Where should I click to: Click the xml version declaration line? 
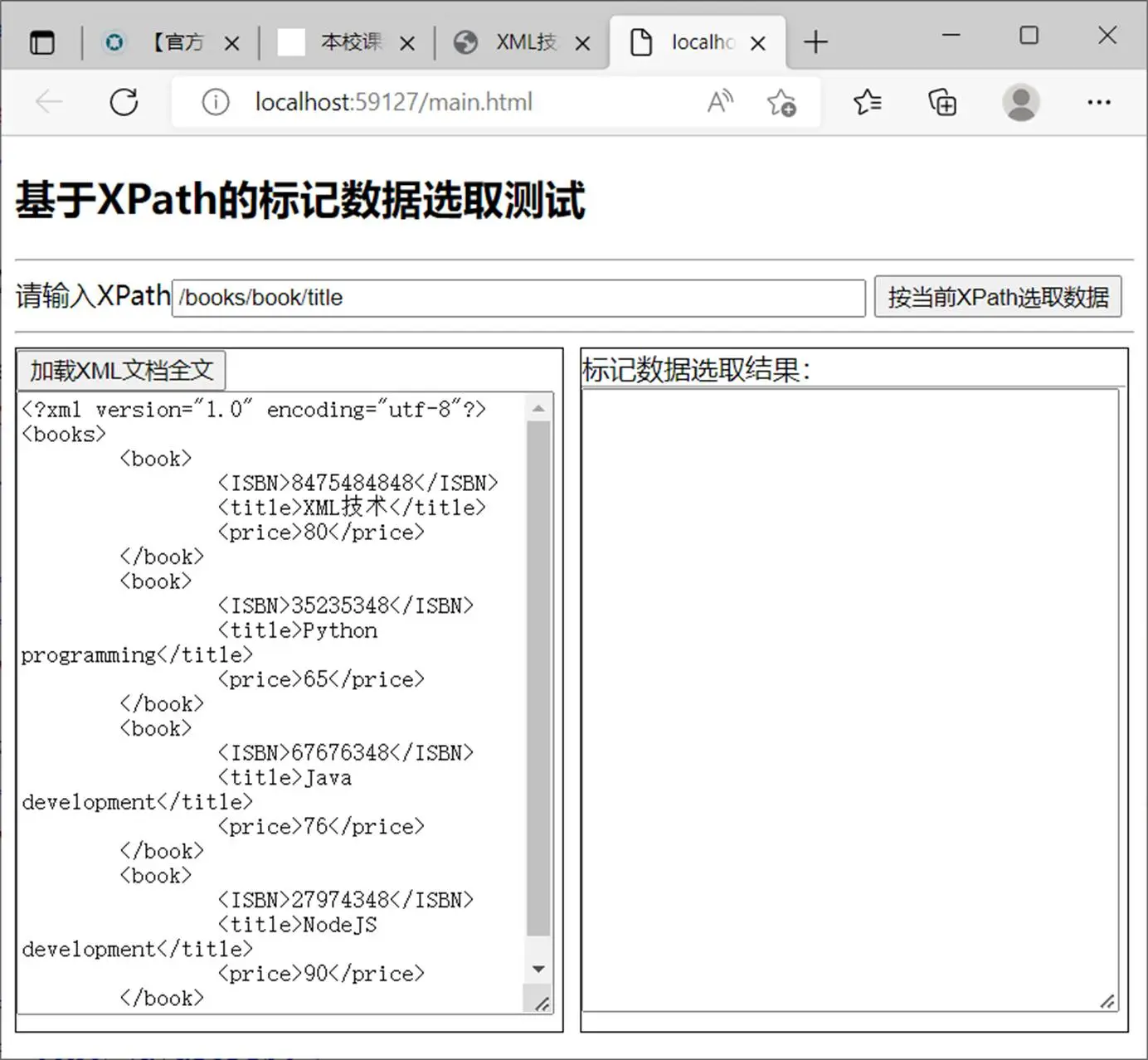click(x=254, y=409)
